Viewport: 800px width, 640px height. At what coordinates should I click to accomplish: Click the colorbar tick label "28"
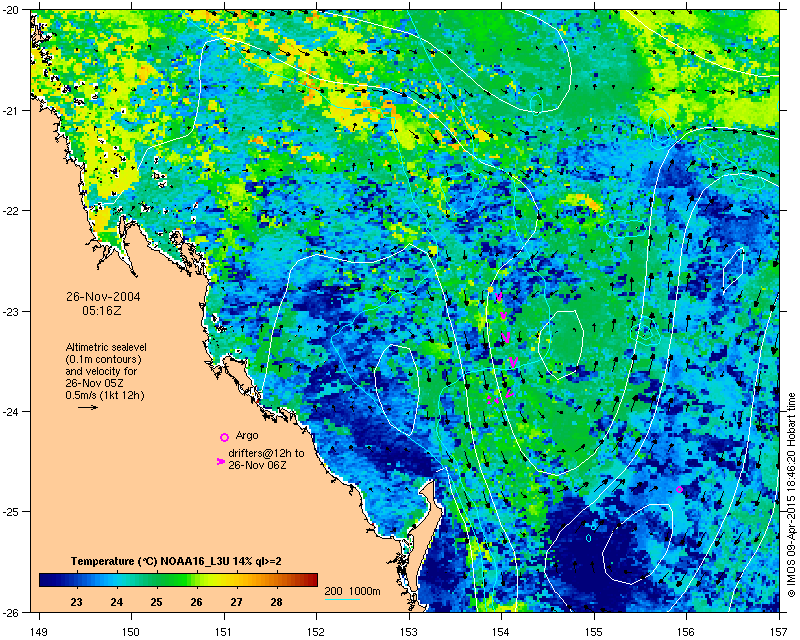(x=277, y=602)
